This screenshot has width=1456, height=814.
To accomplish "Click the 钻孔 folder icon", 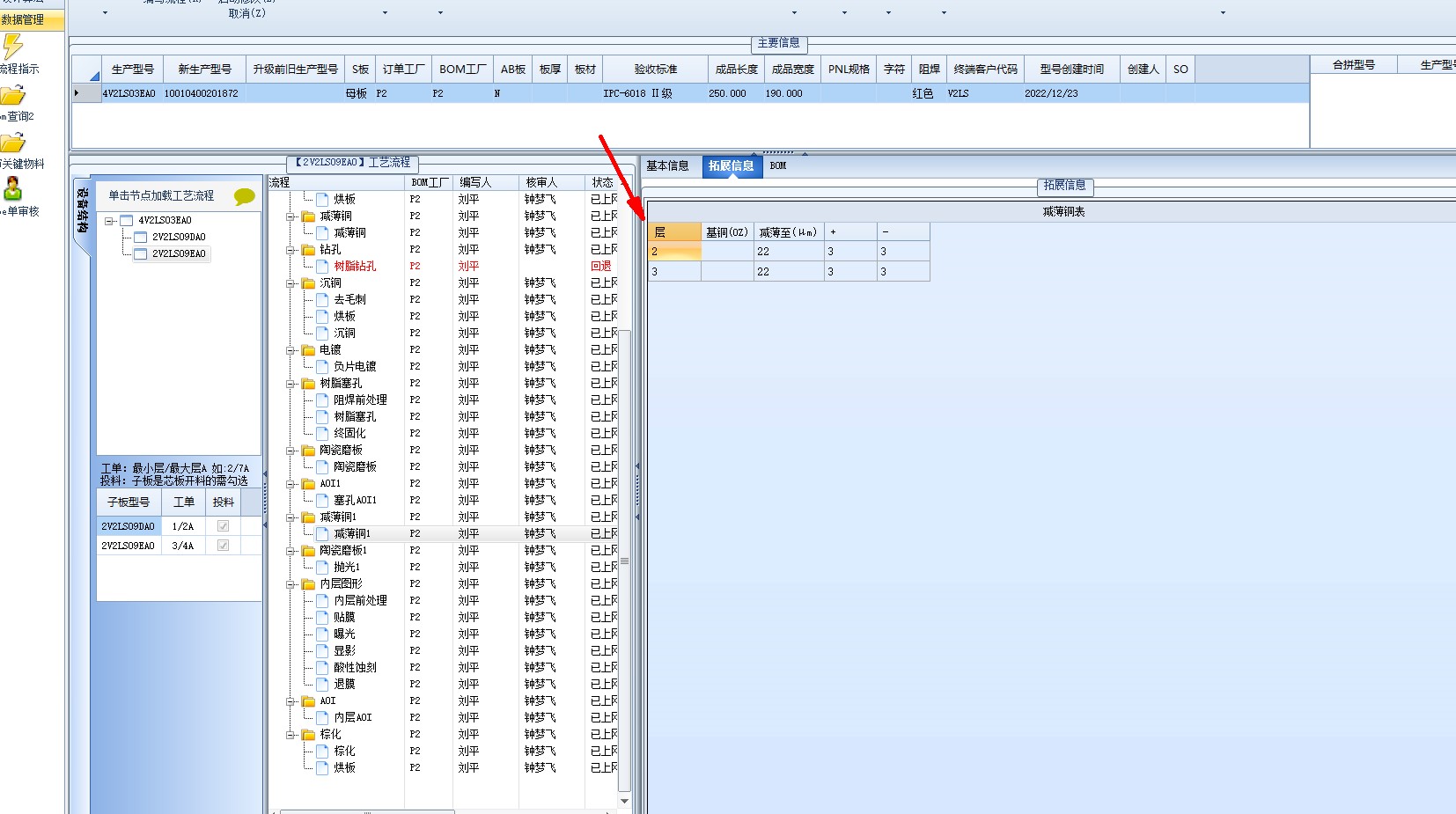I will [x=309, y=250].
